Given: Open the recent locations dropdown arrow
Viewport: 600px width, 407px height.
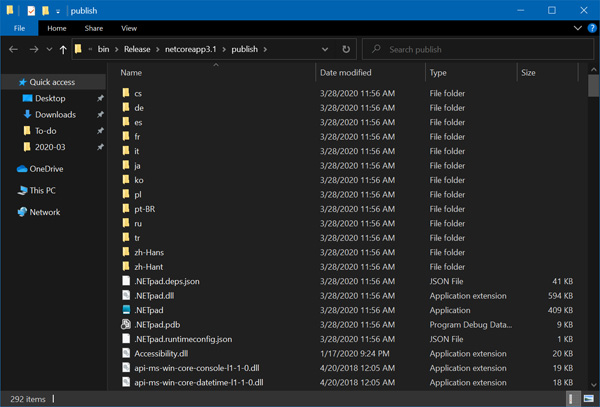Looking at the screenshot, I should pyautogui.click(x=48, y=49).
